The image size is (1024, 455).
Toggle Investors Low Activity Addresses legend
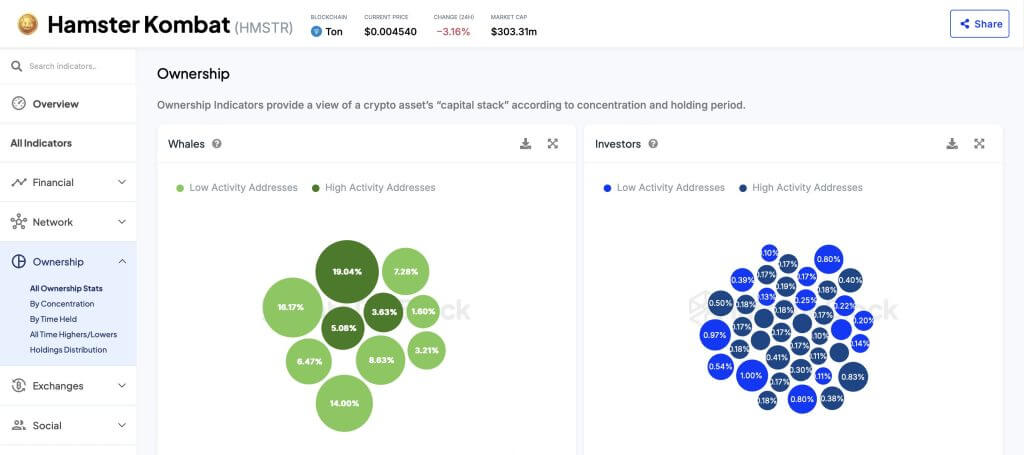pyautogui.click(x=664, y=187)
